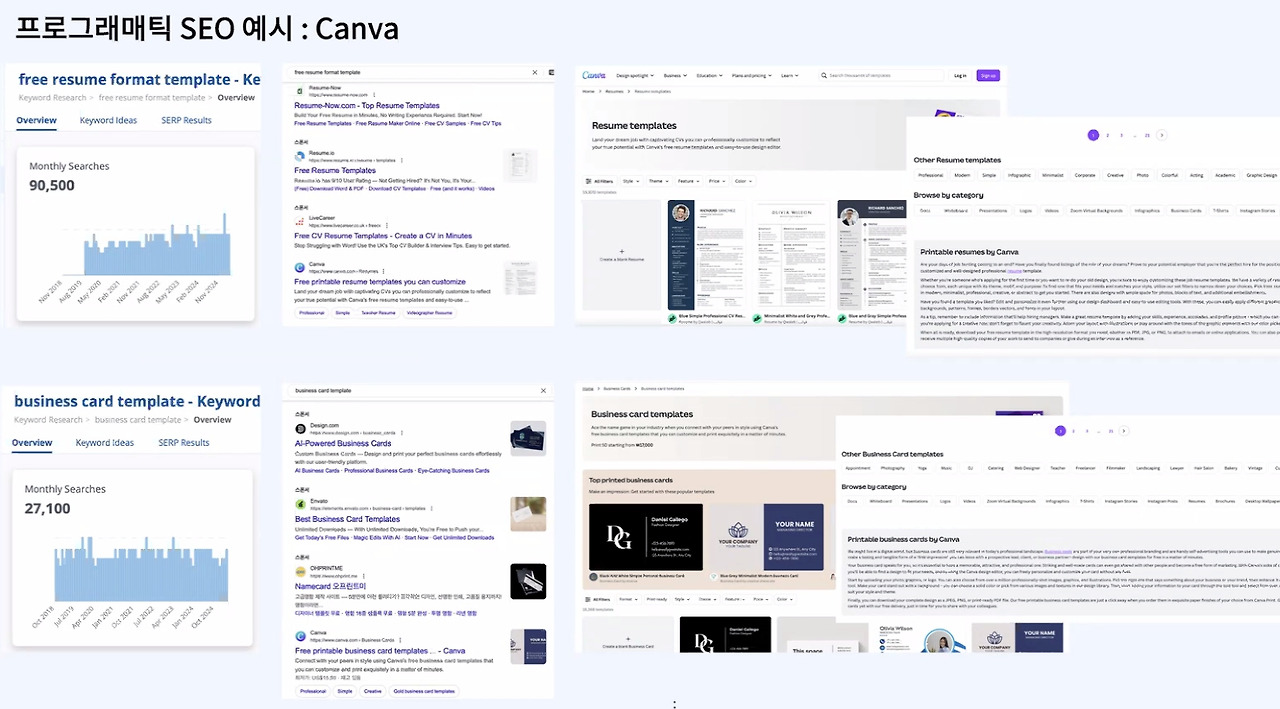The image size is (1280, 709).
Task: Go to page 2 in resume pagination
Action: click(1107, 135)
